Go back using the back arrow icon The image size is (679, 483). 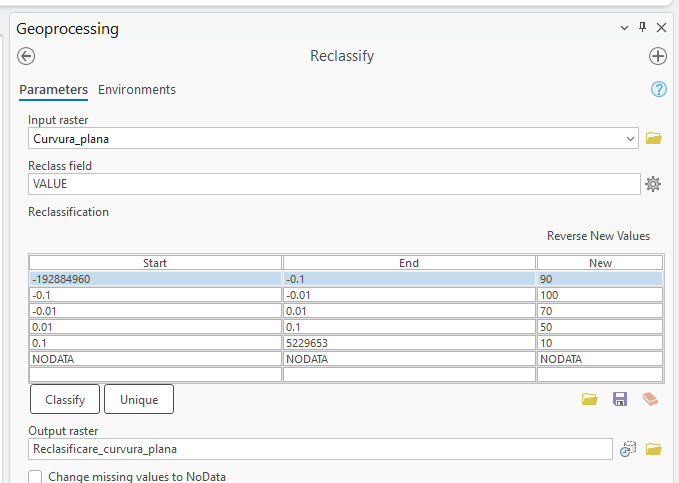point(27,56)
